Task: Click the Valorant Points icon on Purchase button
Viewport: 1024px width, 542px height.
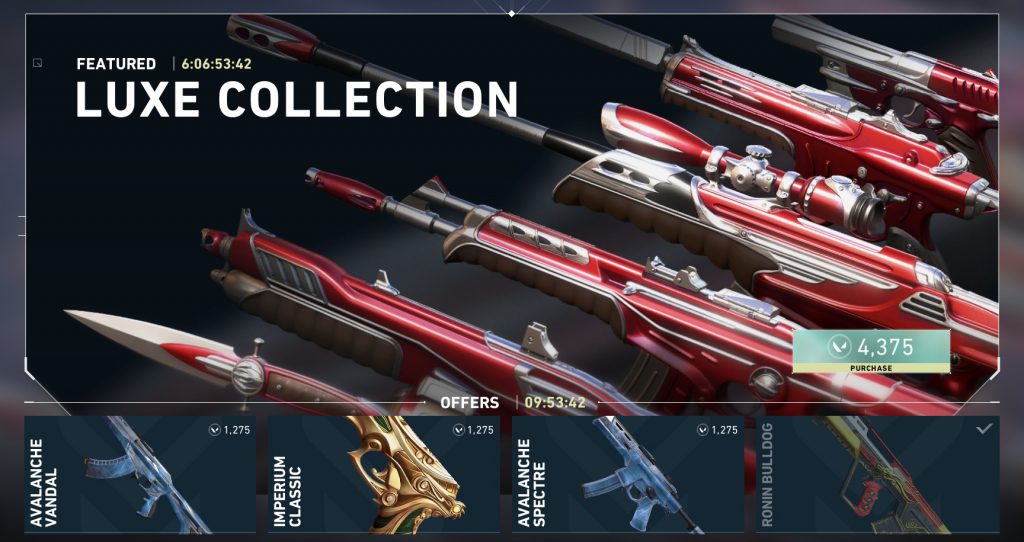Action: [840, 347]
